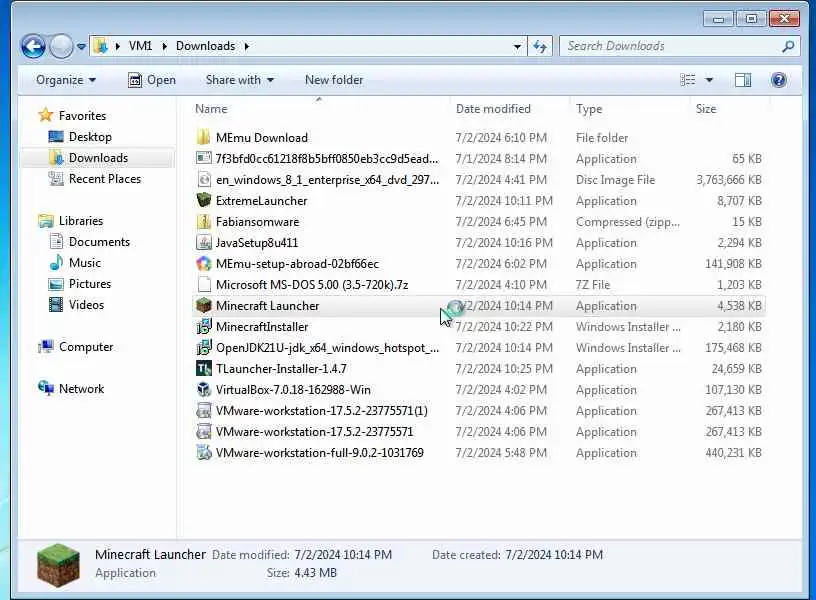Click the 7f3bfd0cc61218f8b5bff0850eb3cc9d5ead application icon
The width and height of the screenshot is (816, 600).
[203, 158]
